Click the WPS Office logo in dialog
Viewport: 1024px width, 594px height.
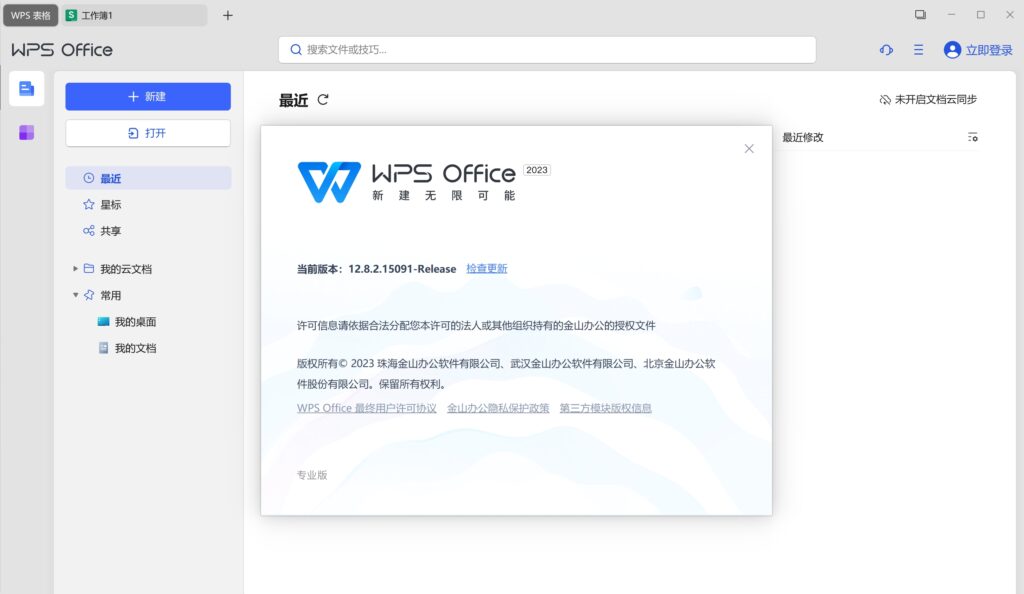(x=329, y=182)
